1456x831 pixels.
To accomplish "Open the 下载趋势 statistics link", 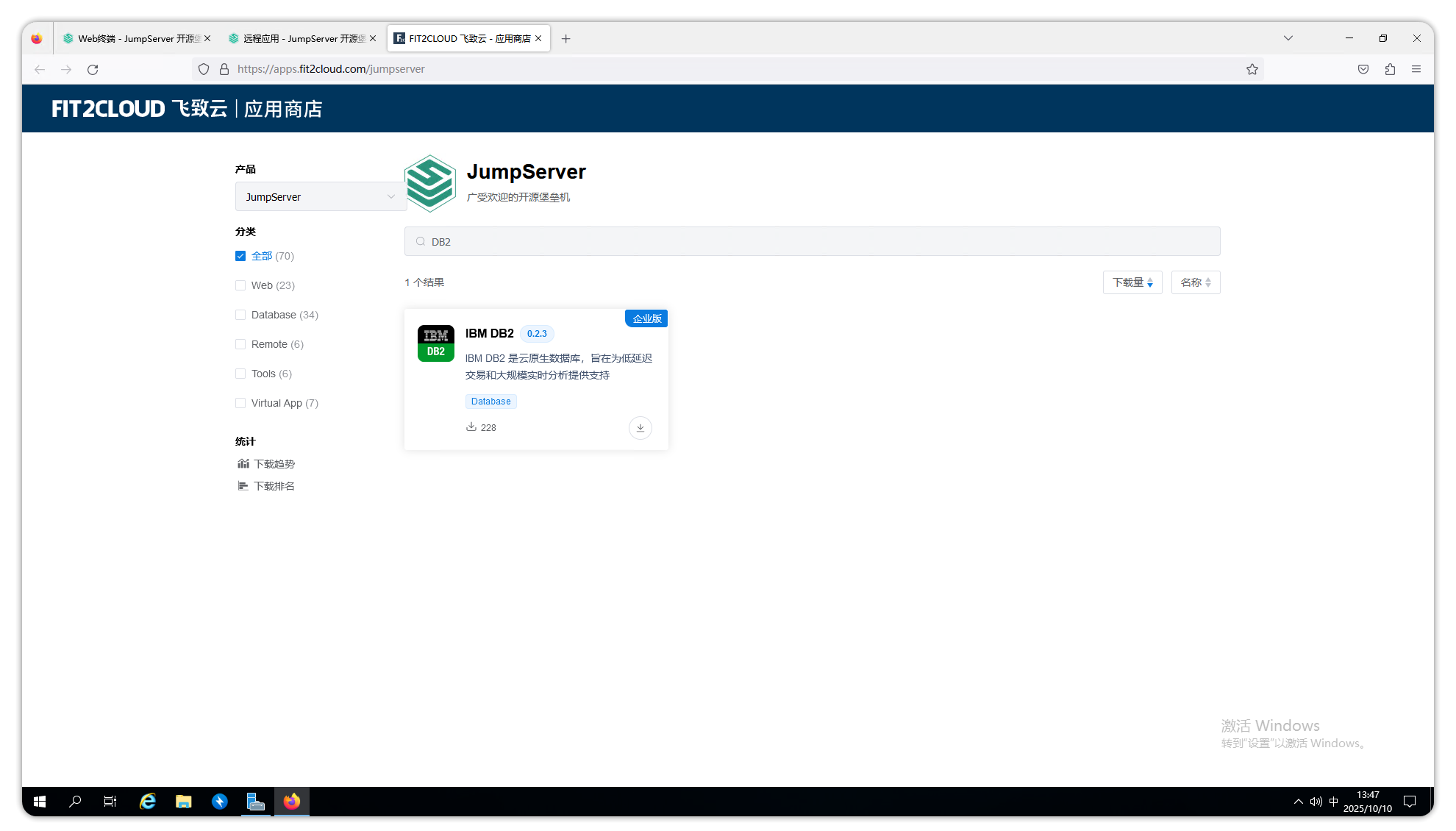I will (x=274, y=464).
